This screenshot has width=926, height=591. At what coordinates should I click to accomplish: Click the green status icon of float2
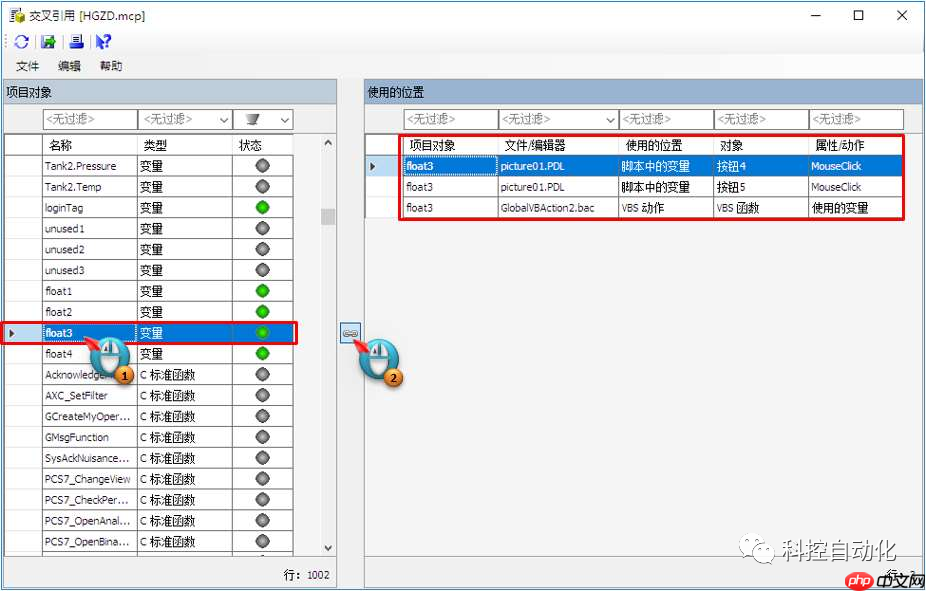pos(262,311)
